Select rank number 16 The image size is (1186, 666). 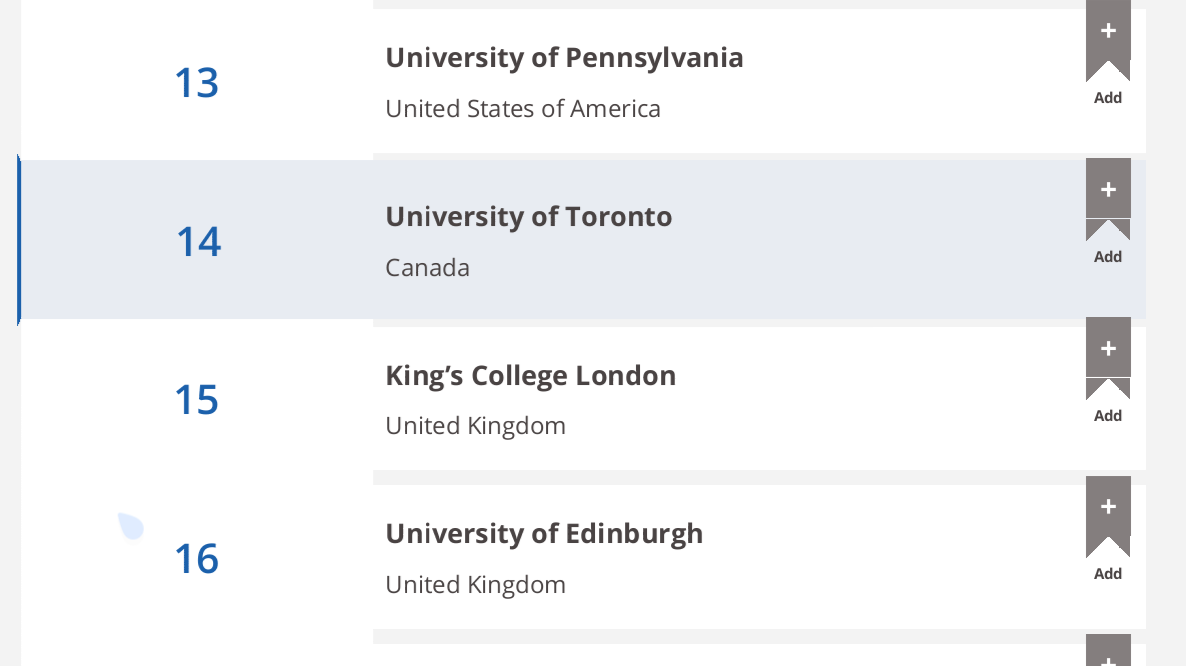197,559
